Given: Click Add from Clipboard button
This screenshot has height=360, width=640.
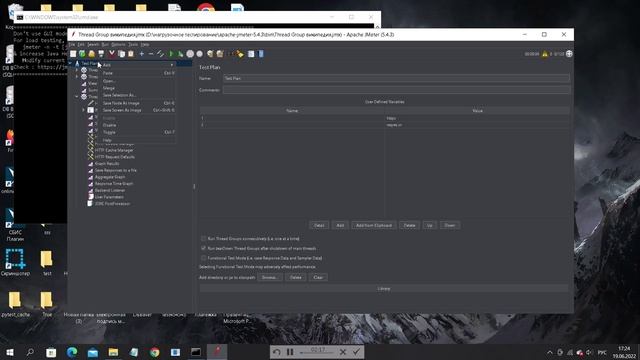Looking at the screenshot, I should click(374, 225).
